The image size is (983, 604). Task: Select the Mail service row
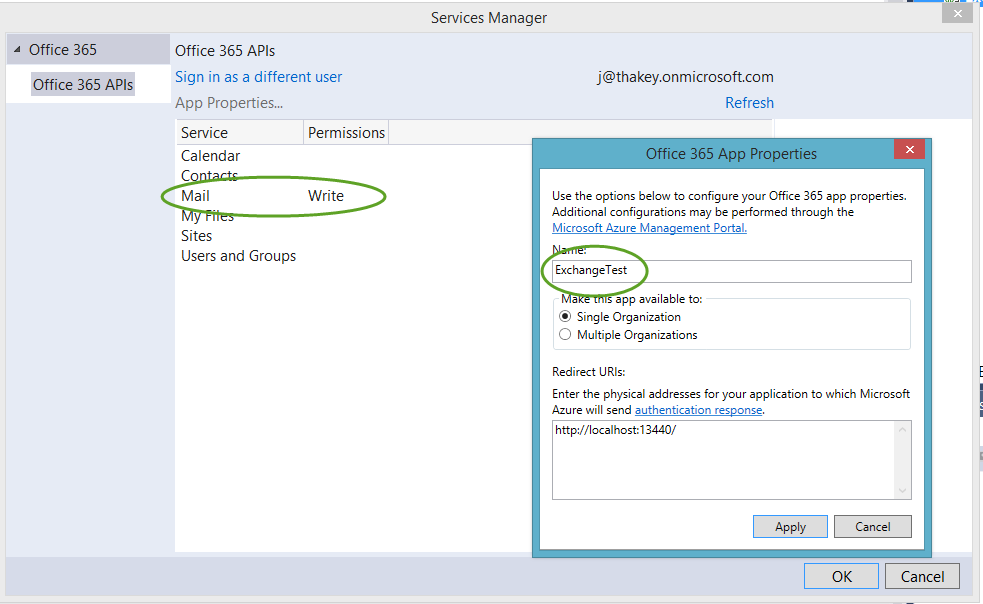point(196,196)
